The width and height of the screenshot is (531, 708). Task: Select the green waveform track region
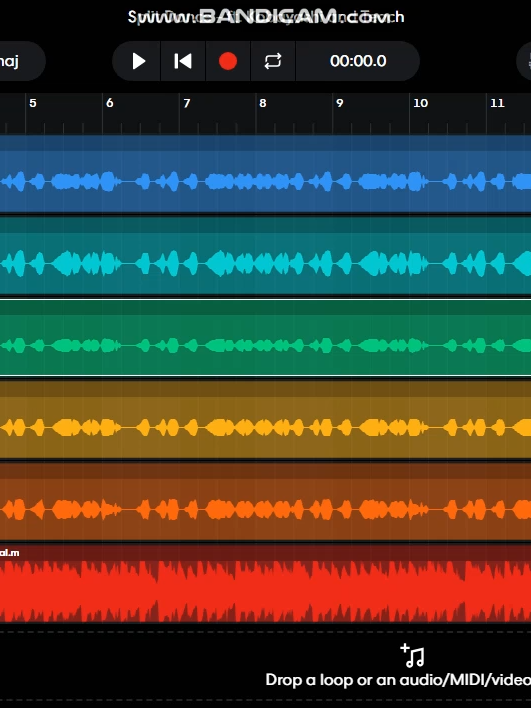(266, 337)
